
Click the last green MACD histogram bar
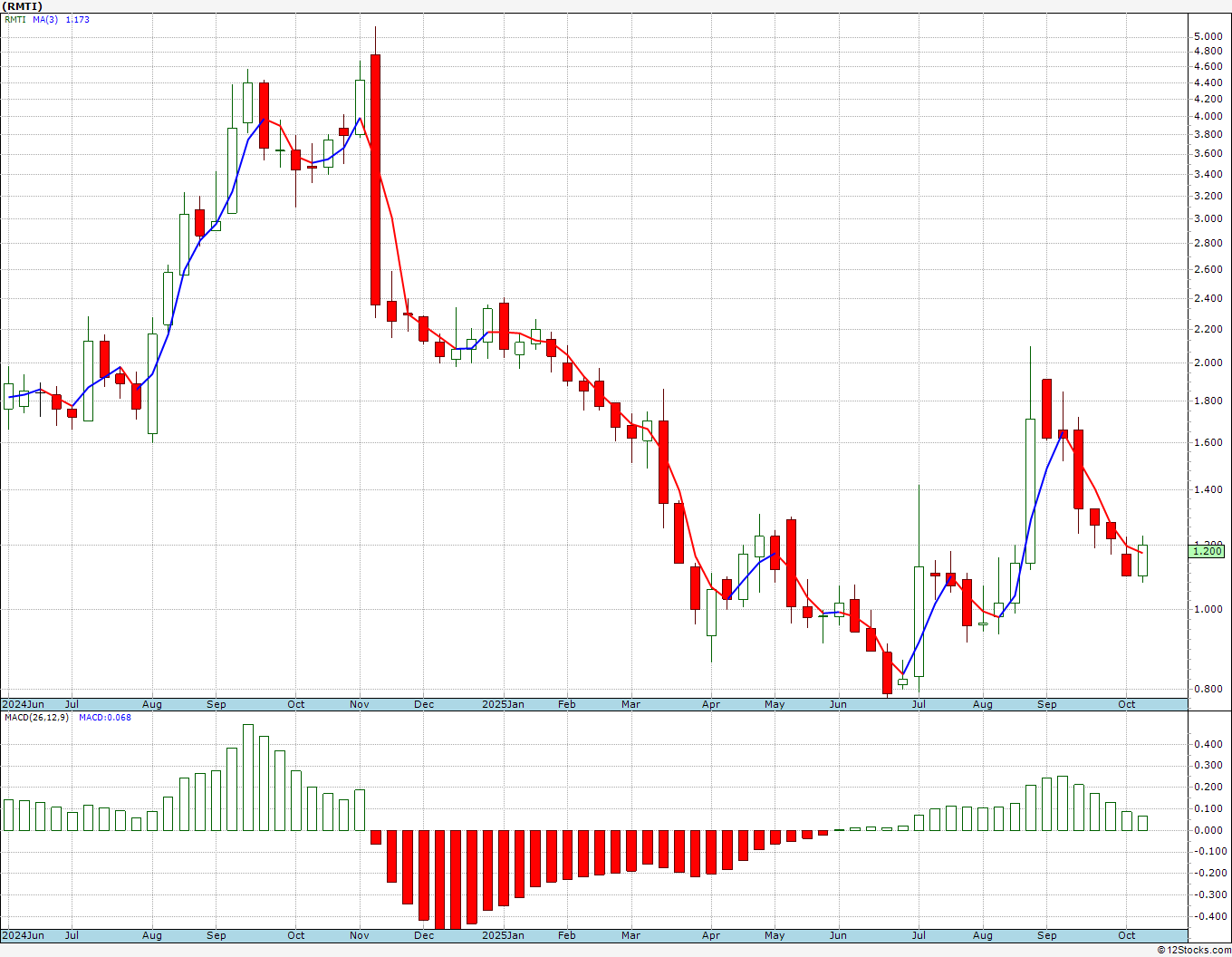click(1143, 823)
